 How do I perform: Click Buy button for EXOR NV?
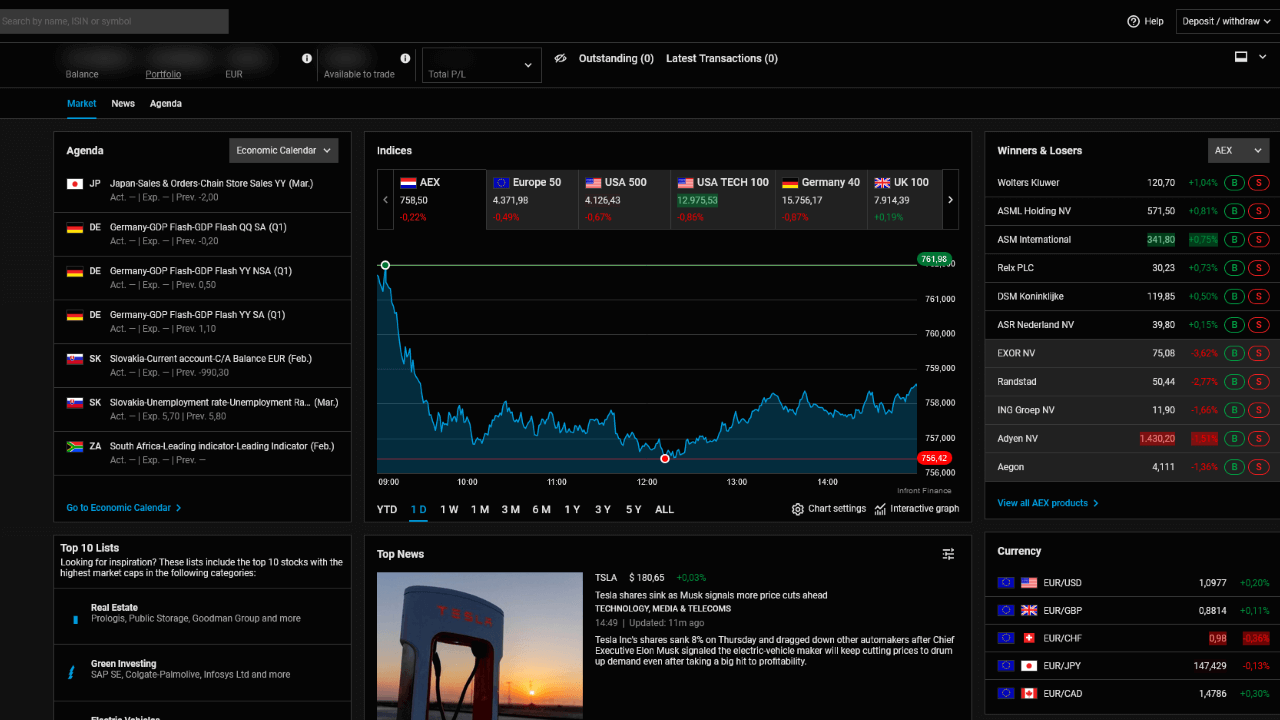coord(1235,353)
